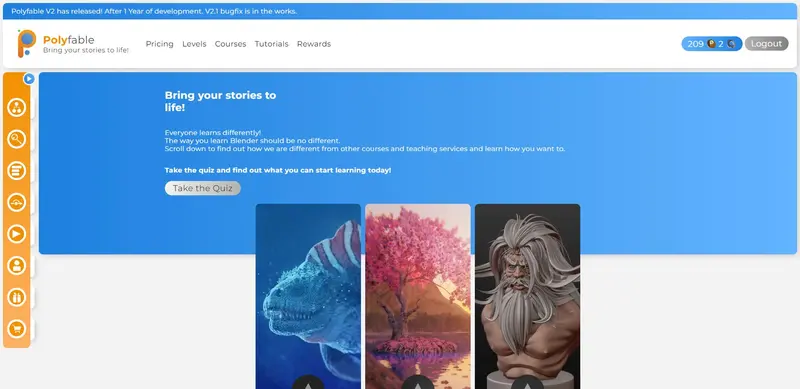Open the bearded man sculpt thumbnail
800x389 pixels.
click(528, 297)
